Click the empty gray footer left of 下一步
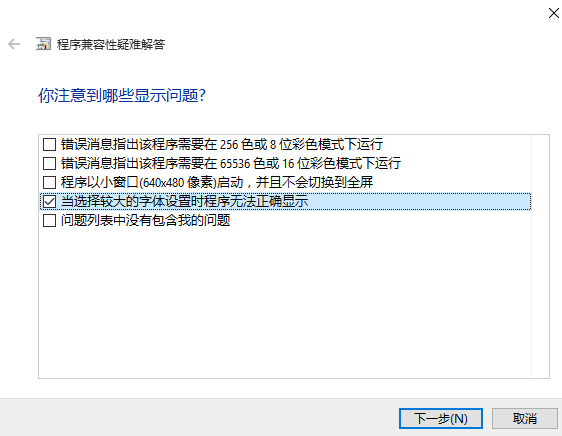 point(199,418)
